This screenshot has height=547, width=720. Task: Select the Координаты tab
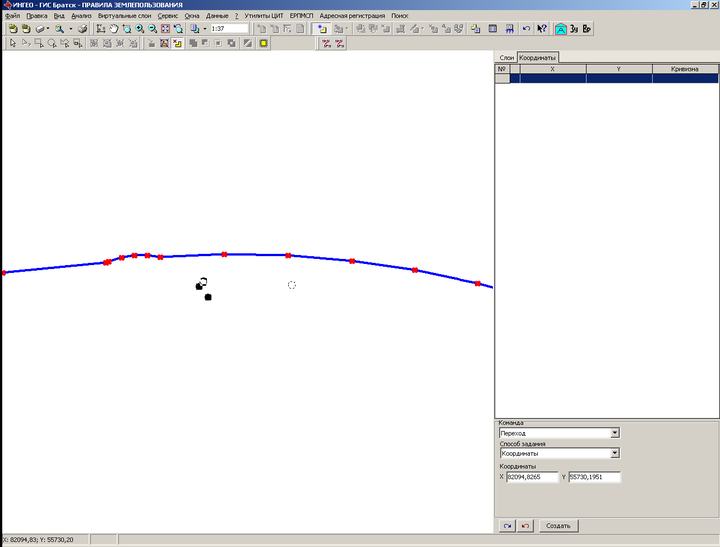pos(538,57)
